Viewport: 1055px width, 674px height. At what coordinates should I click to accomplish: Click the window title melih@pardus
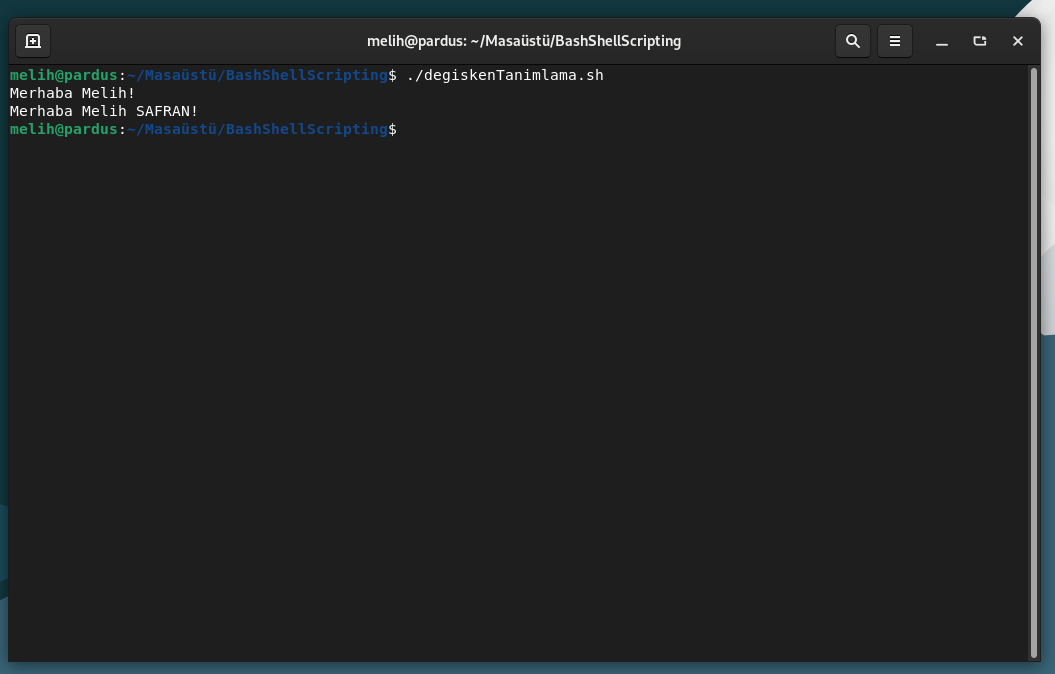coord(523,41)
